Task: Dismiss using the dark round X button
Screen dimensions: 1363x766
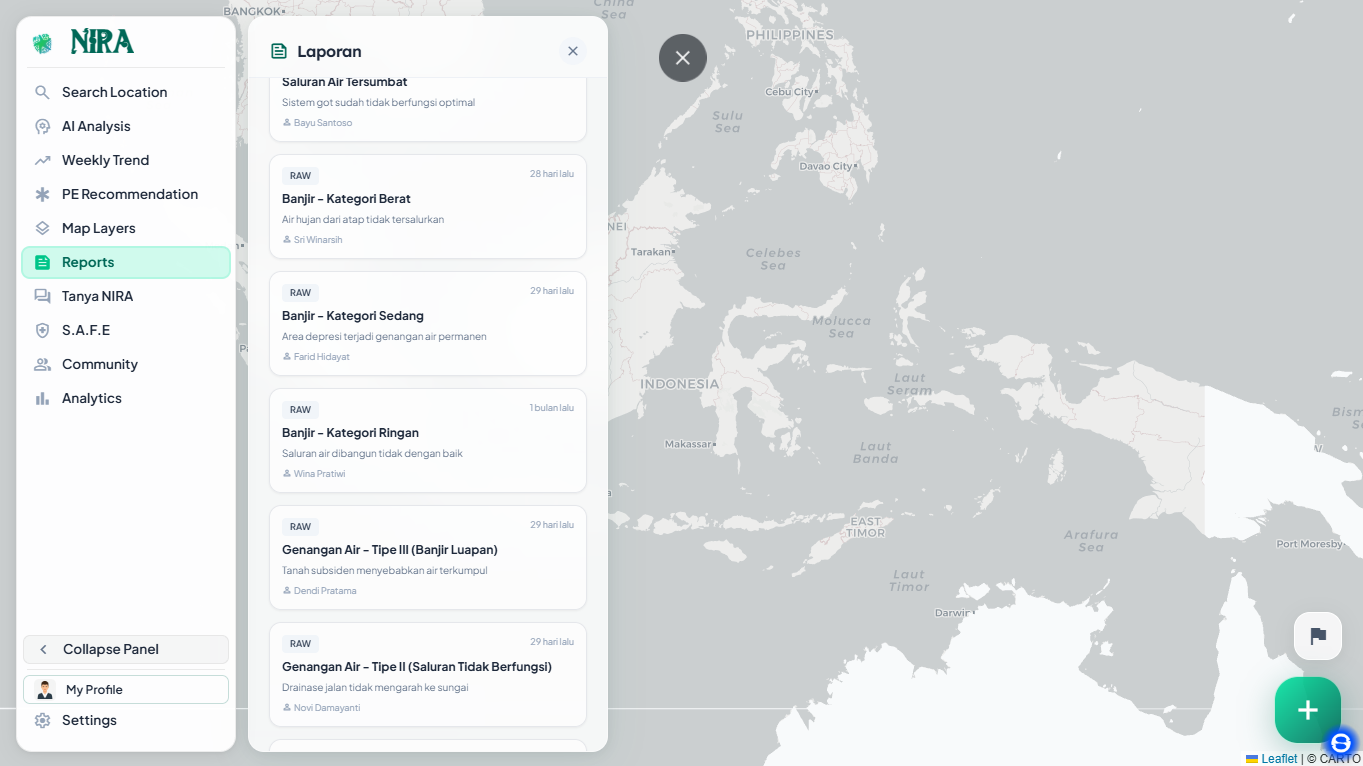Action: coord(683,58)
